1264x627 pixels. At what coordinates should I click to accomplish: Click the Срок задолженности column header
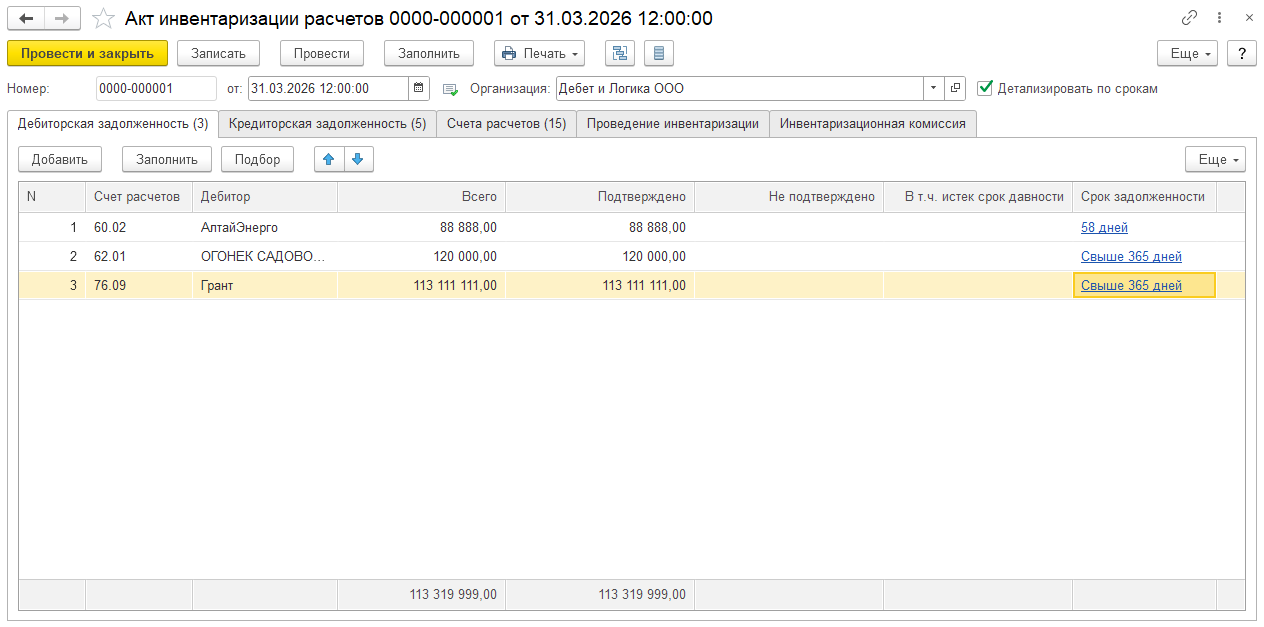(1144, 197)
